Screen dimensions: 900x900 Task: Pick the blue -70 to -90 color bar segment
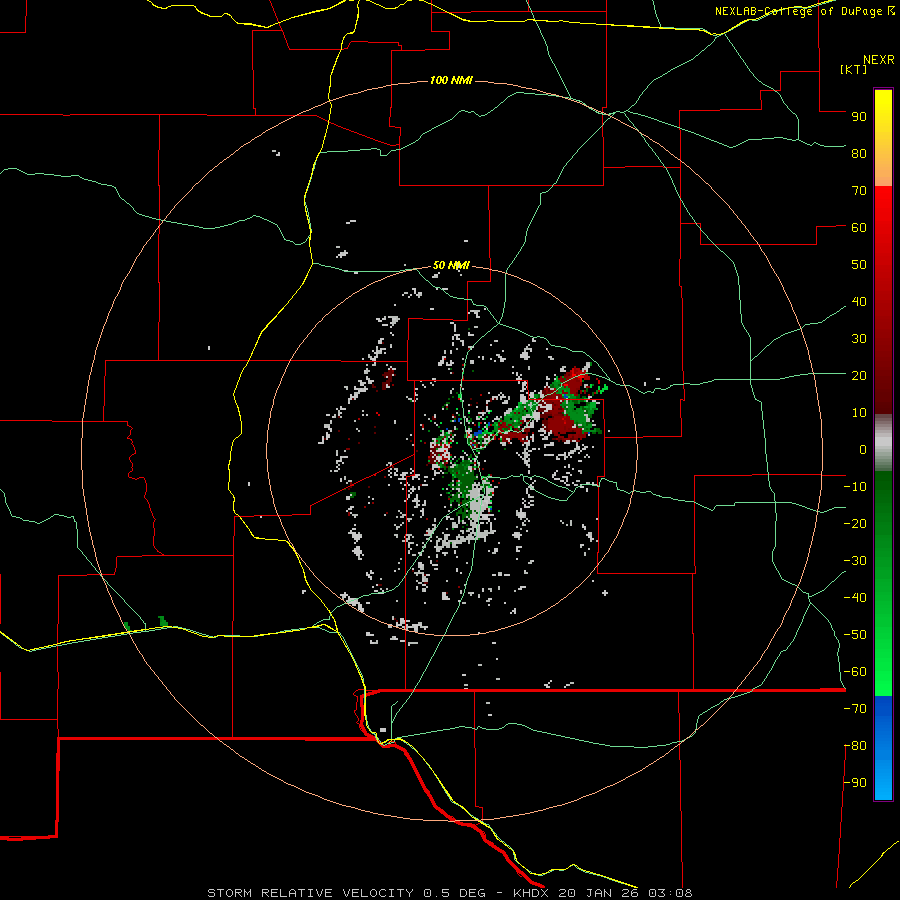(883, 747)
